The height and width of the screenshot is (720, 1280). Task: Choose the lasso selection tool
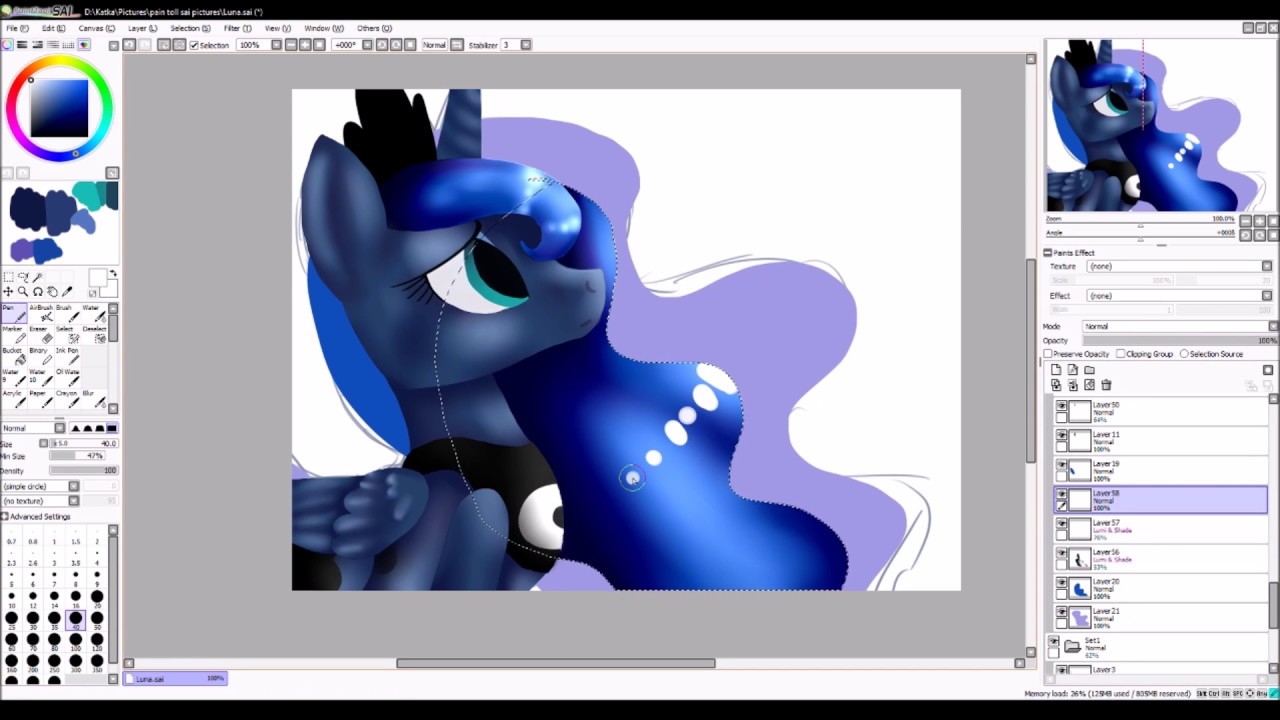pyautogui.click(x=23, y=277)
